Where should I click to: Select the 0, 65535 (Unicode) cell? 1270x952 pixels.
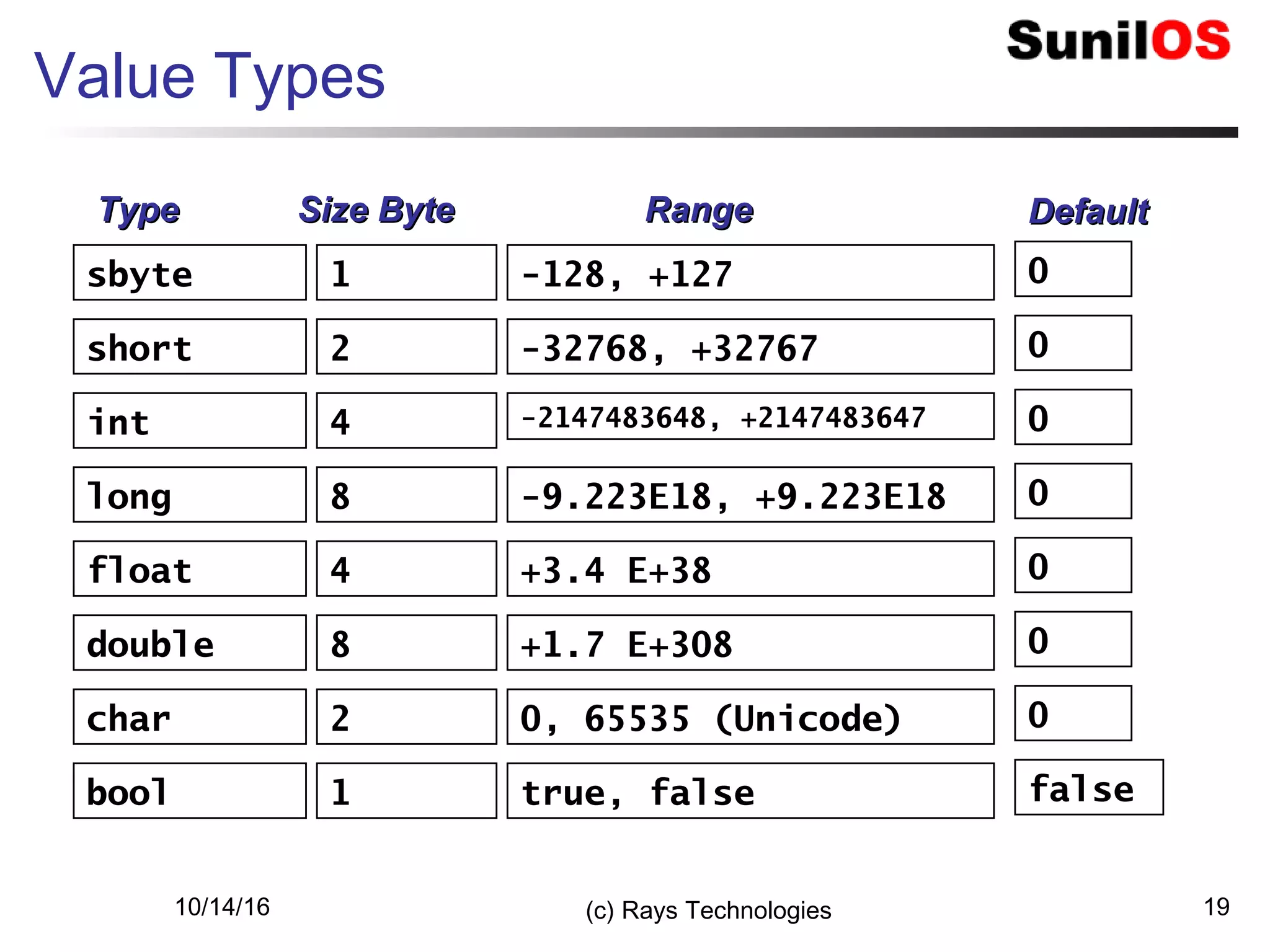(x=750, y=716)
